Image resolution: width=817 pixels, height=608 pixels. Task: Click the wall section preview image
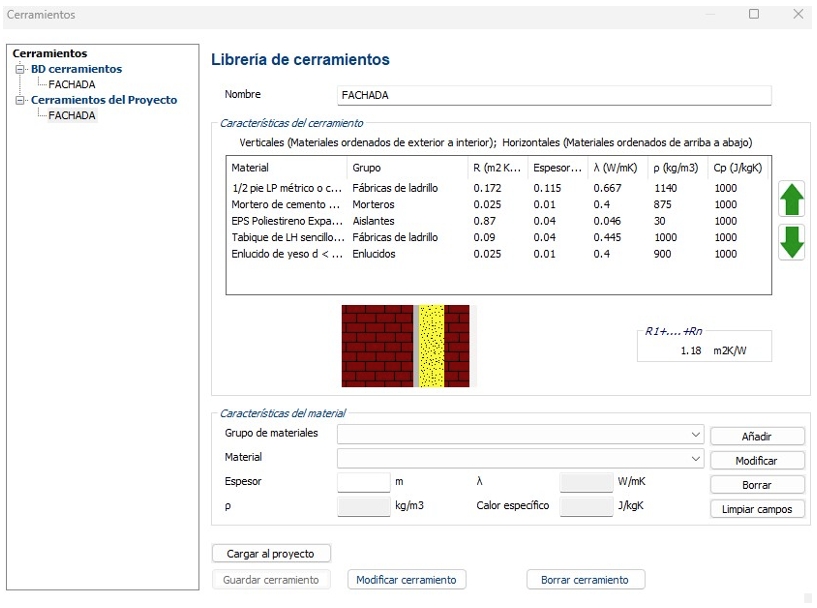409,346
